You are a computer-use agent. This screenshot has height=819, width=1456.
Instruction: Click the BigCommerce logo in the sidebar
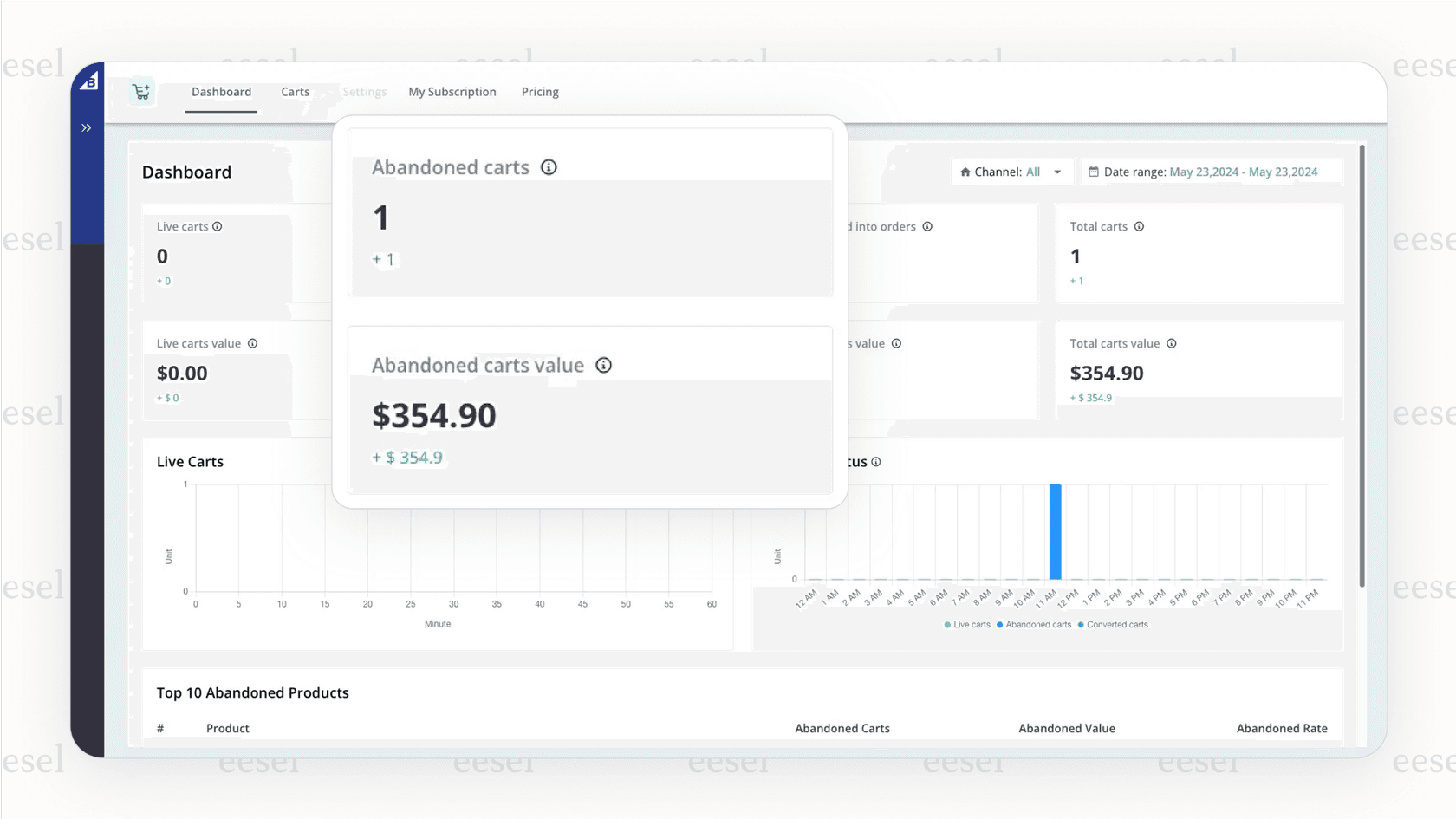coord(89,79)
